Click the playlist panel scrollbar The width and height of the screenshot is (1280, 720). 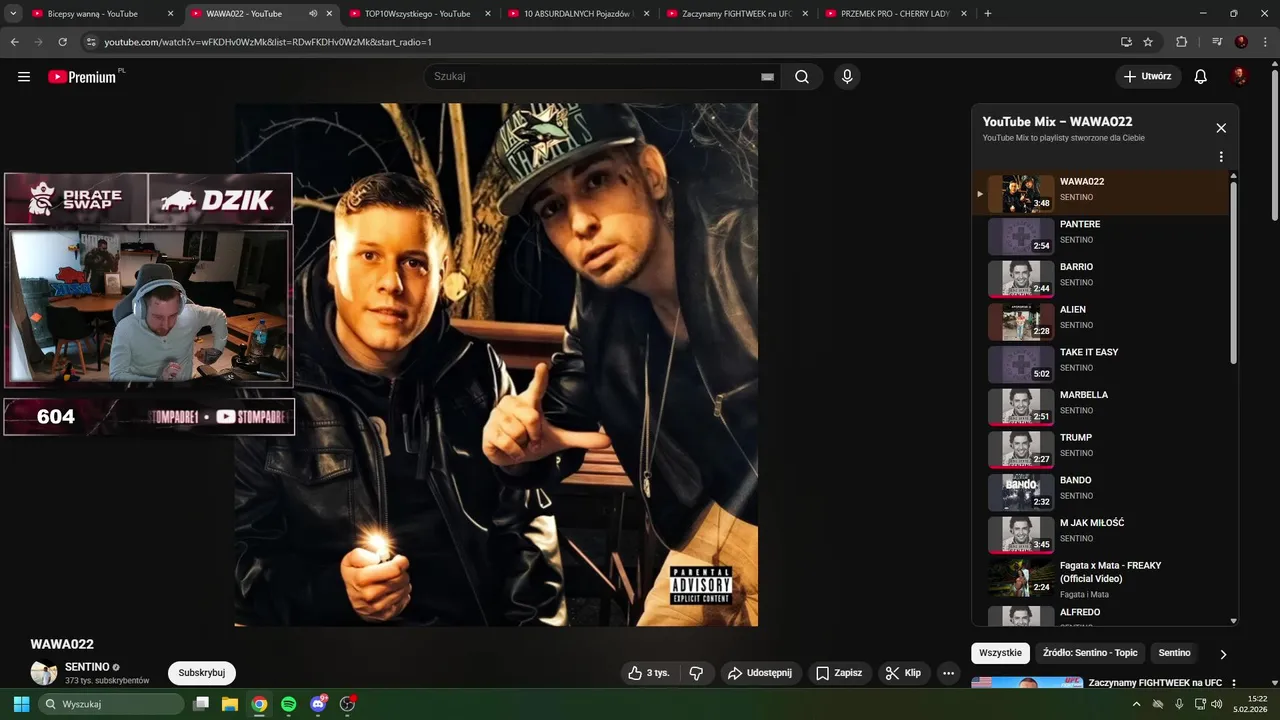point(1233,272)
